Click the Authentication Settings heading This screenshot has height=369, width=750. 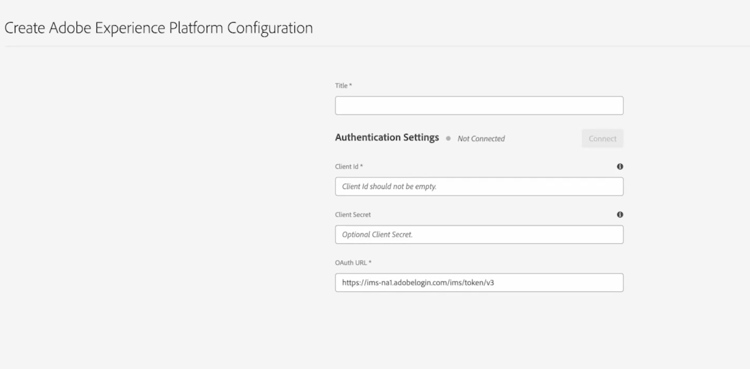point(387,138)
